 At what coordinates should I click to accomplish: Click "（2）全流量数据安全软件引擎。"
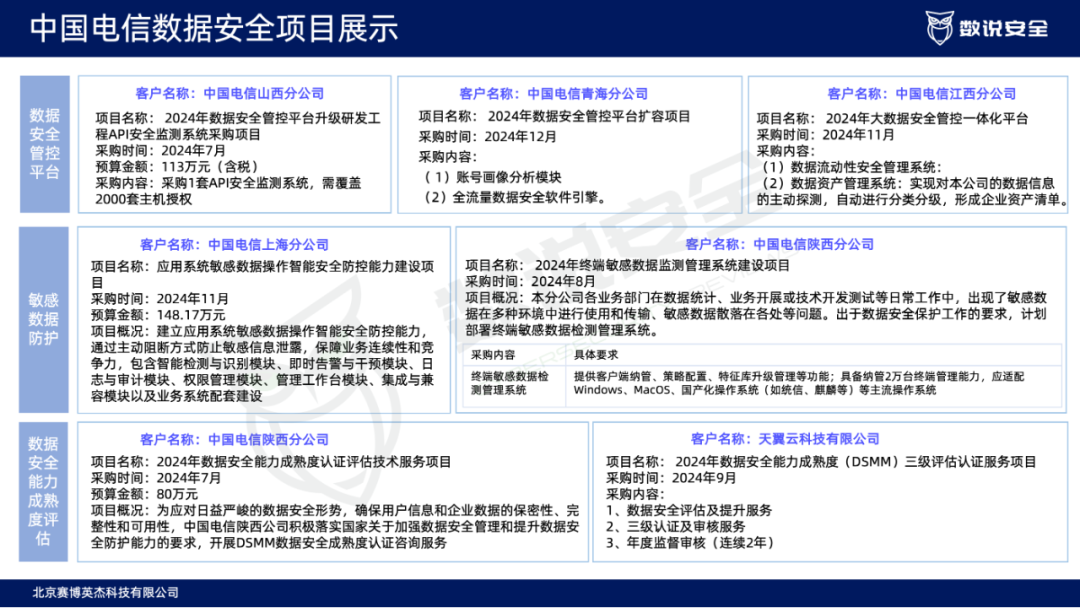pos(515,198)
